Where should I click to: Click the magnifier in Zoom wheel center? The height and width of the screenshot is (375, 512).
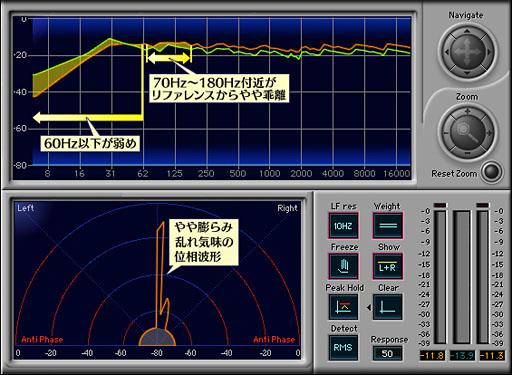coord(467,132)
